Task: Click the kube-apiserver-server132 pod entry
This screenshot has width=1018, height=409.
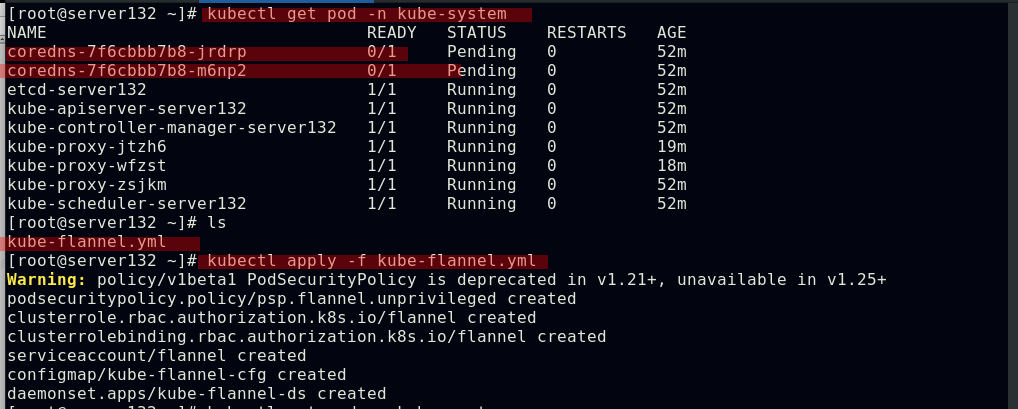Action: (x=126, y=109)
